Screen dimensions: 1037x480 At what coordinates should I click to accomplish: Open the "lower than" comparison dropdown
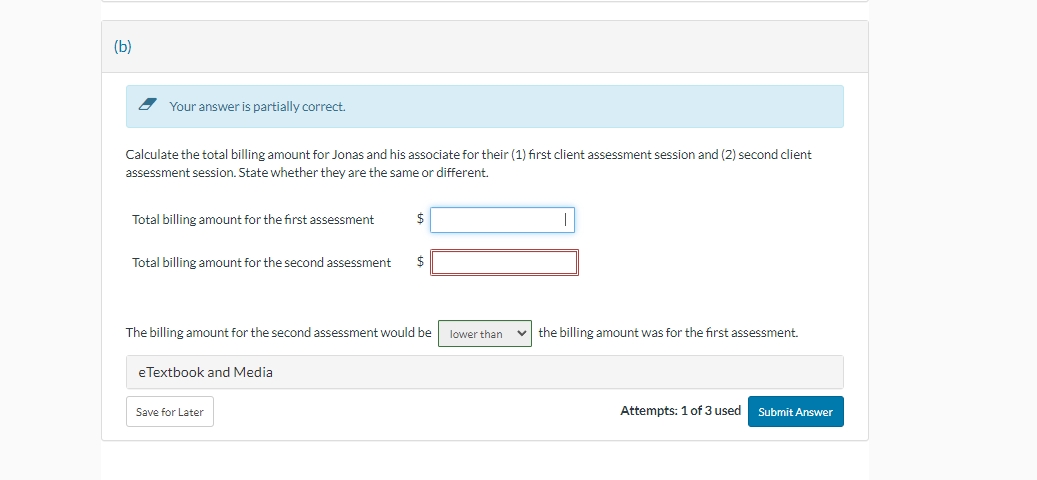484,333
